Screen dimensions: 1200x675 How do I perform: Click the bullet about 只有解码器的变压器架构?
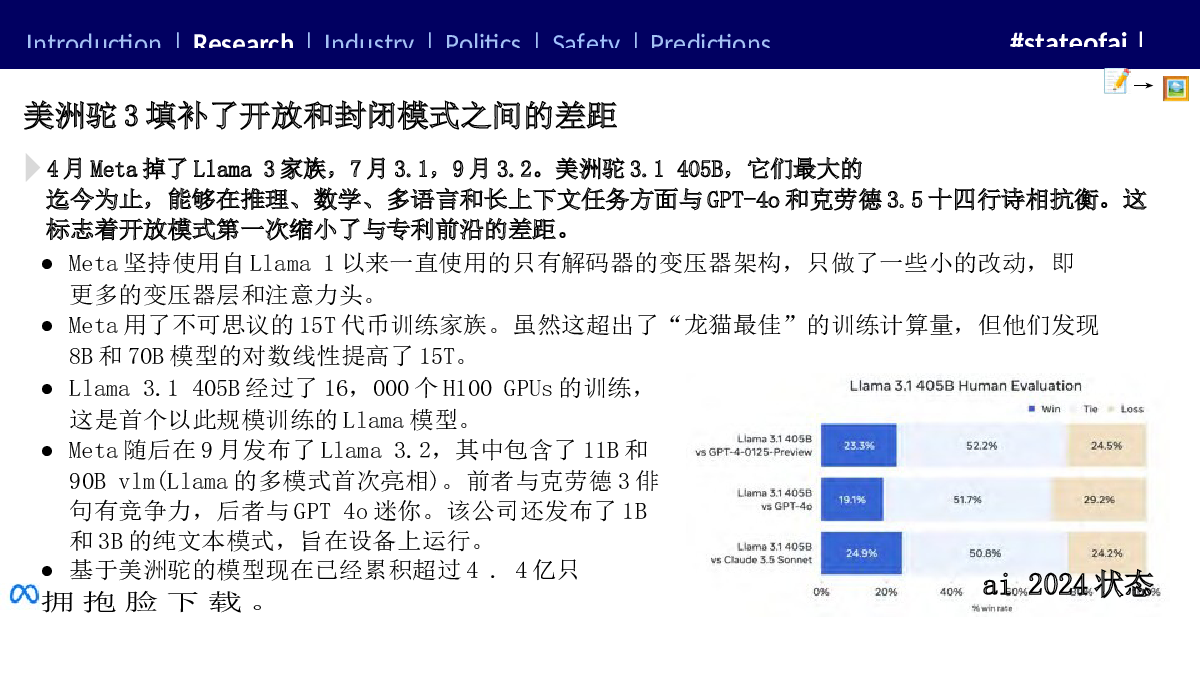coord(571,264)
